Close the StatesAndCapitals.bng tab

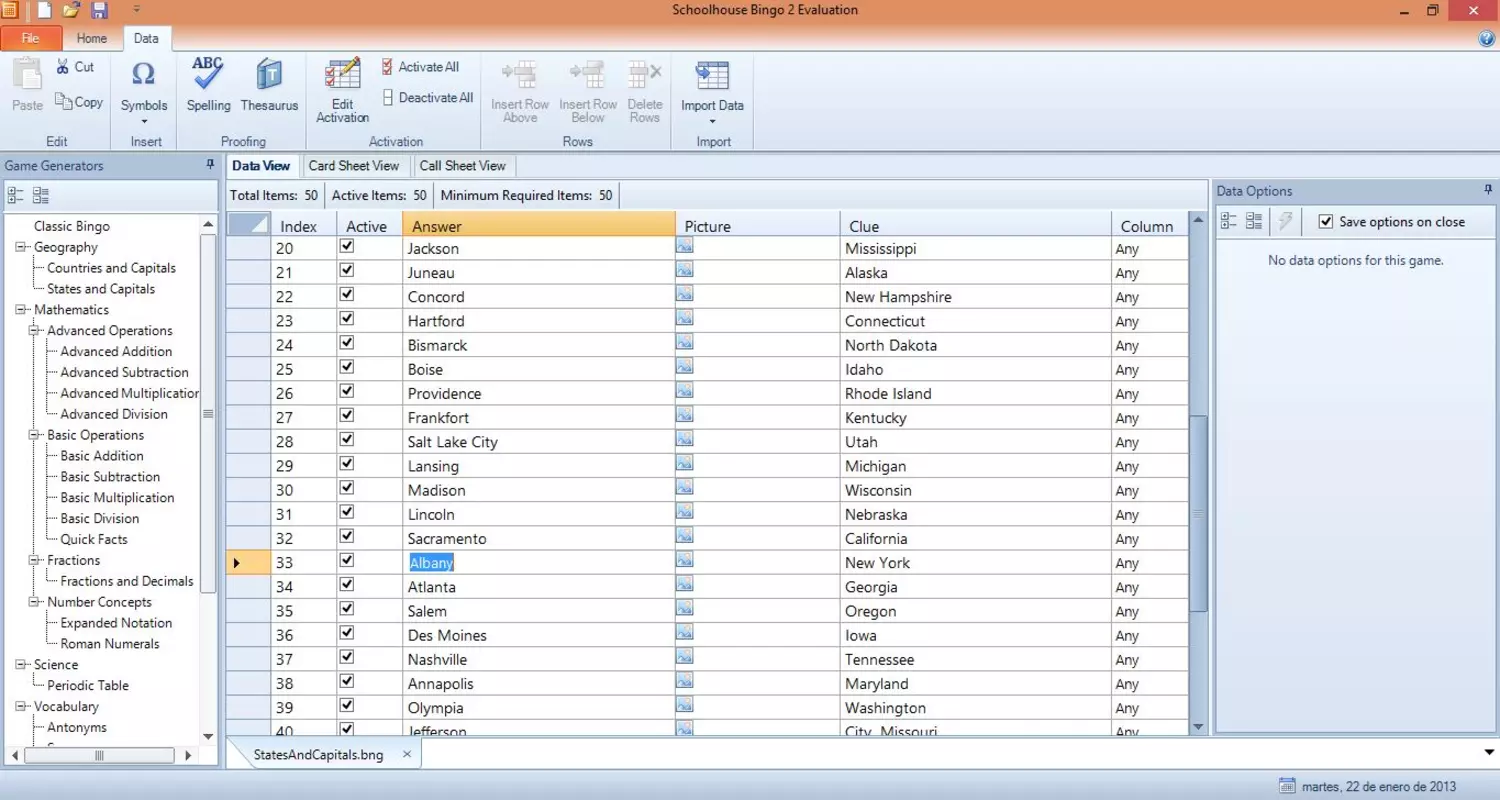pyautogui.click(x=407, y=755)
